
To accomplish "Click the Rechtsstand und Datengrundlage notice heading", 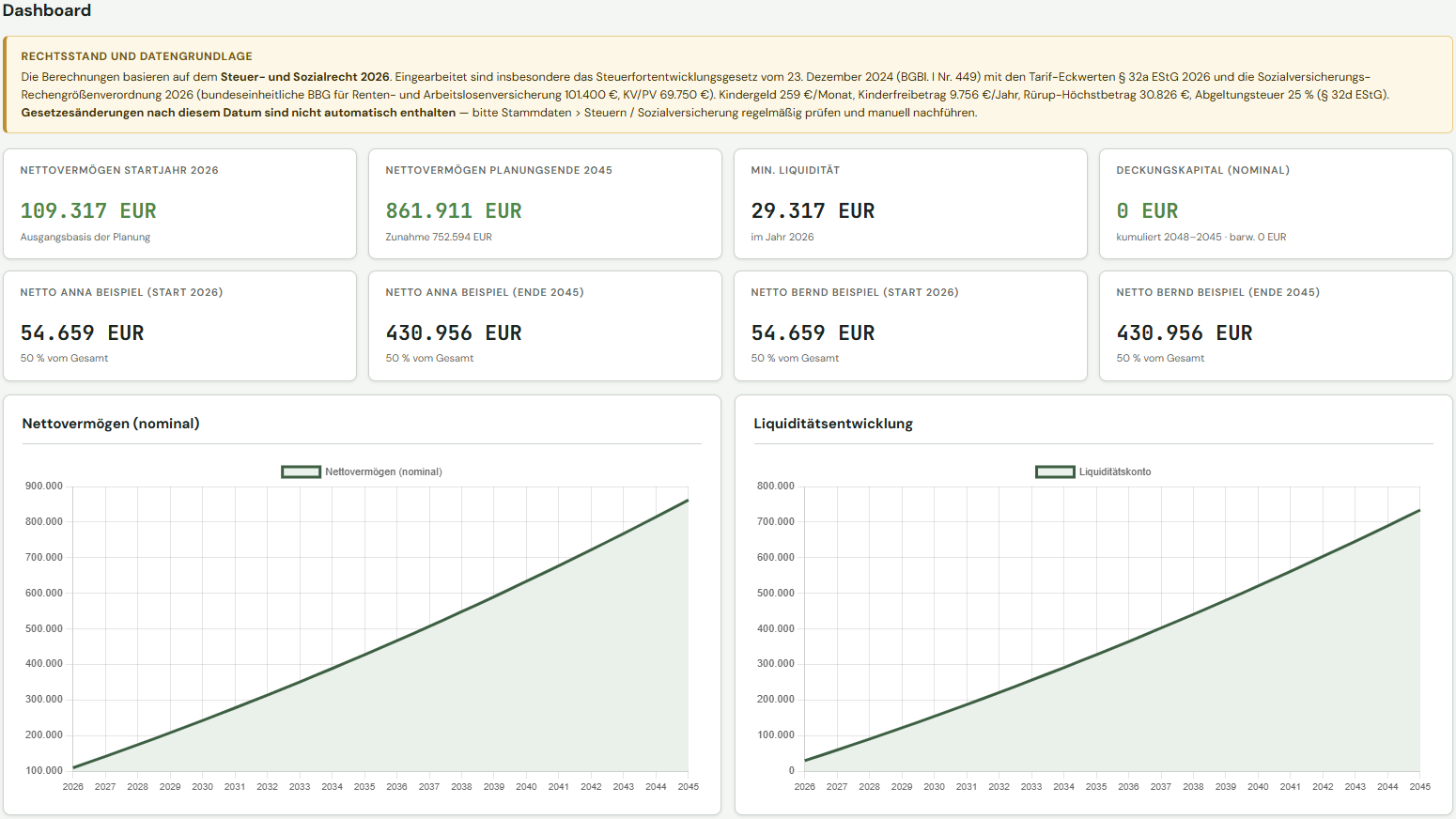I will 136,56.
